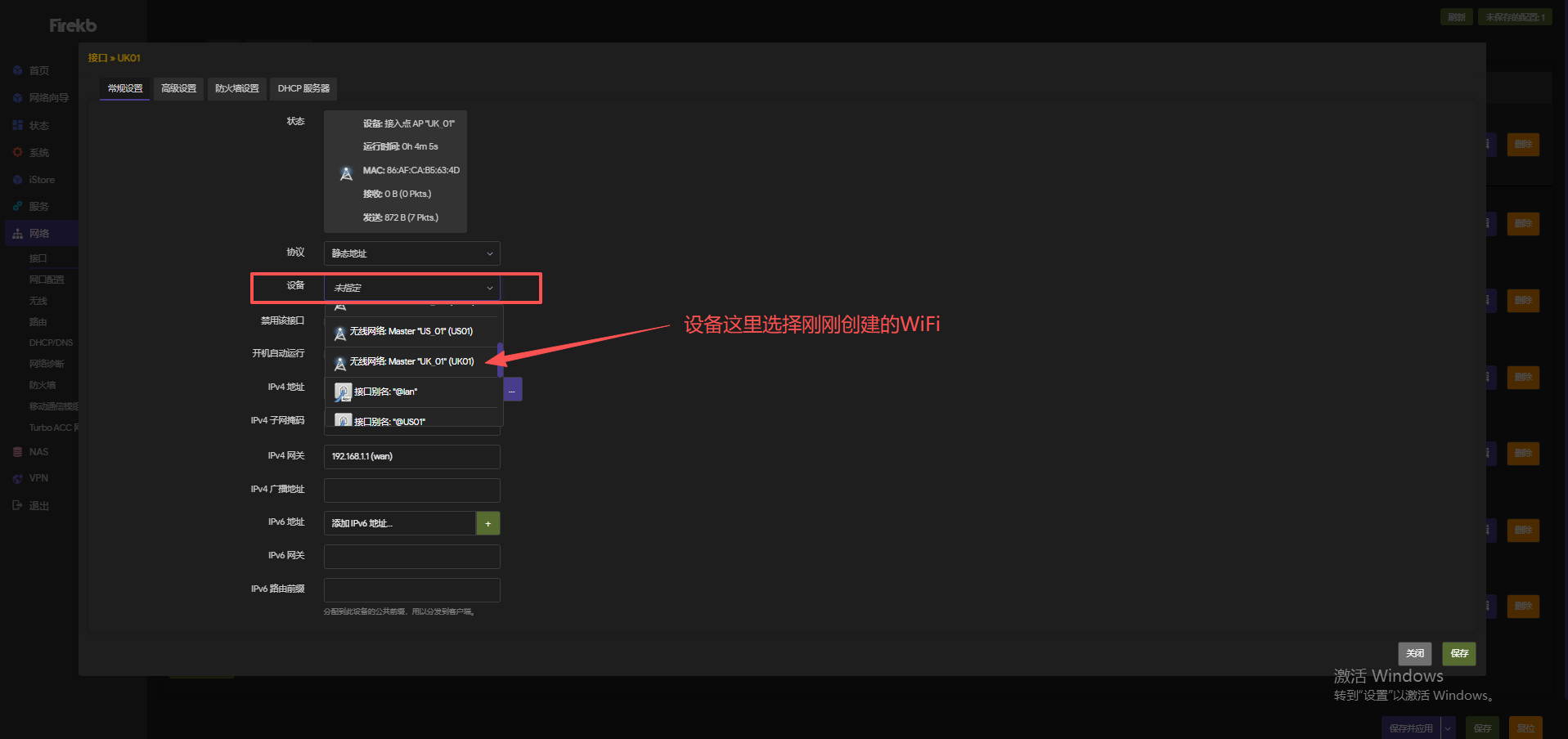Open System via the gear sidebar icon
The width and height of the screenshot is (1568, 739).
[x=17, y=153]
